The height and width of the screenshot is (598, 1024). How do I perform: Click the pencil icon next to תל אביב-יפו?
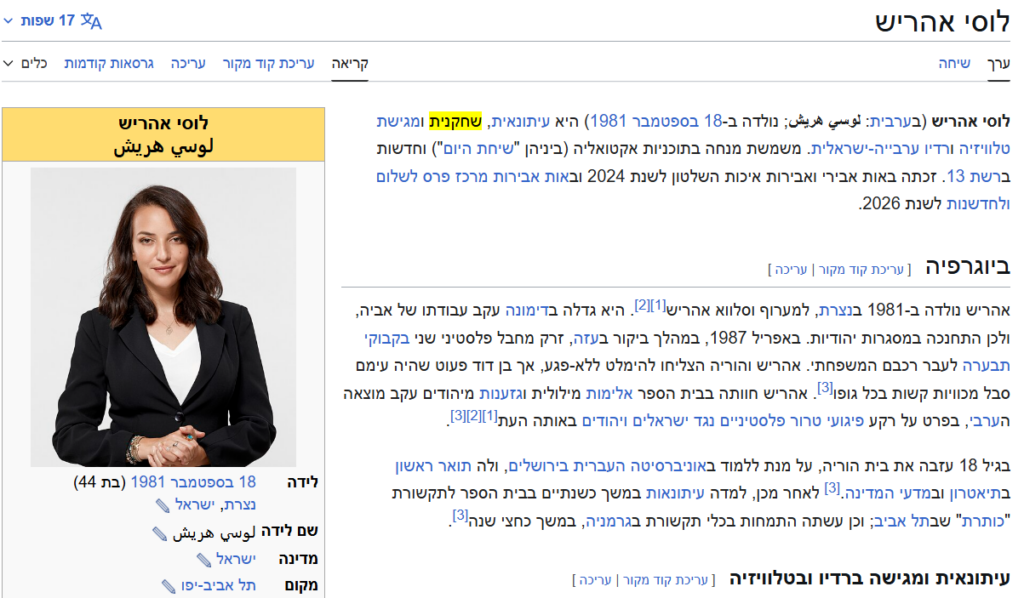tap(168, 586)
